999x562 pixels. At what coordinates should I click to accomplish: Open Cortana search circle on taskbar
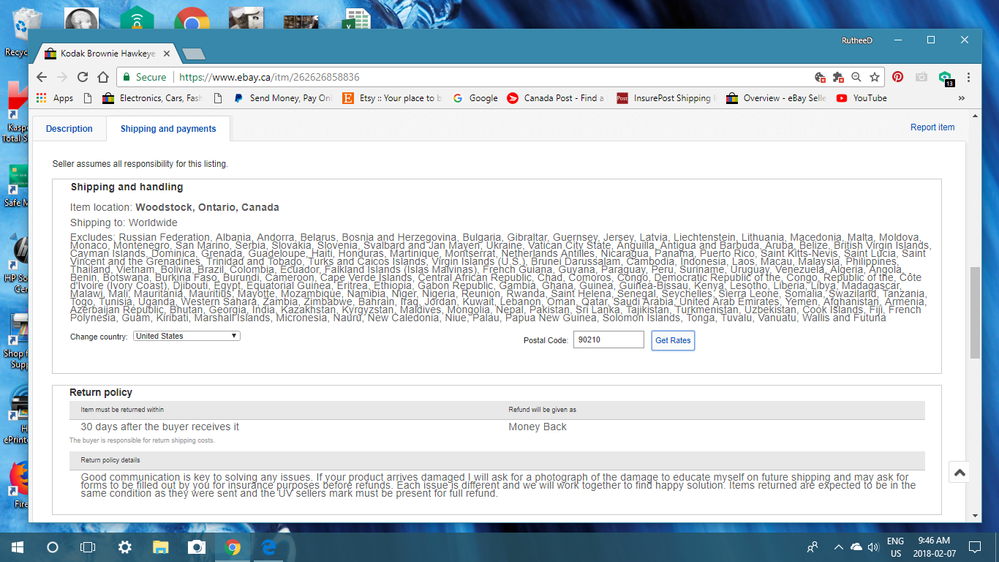tap(52, 547)
